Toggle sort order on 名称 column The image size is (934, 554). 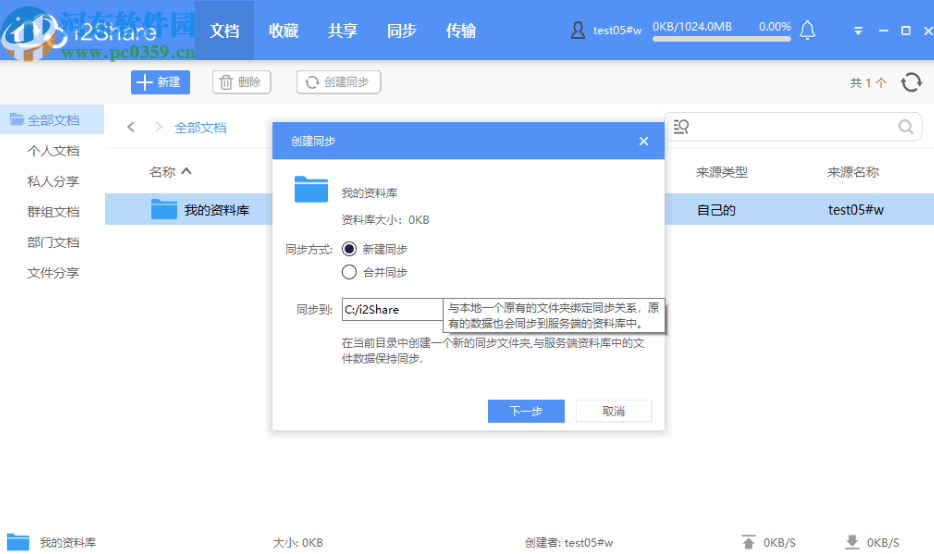186,172
